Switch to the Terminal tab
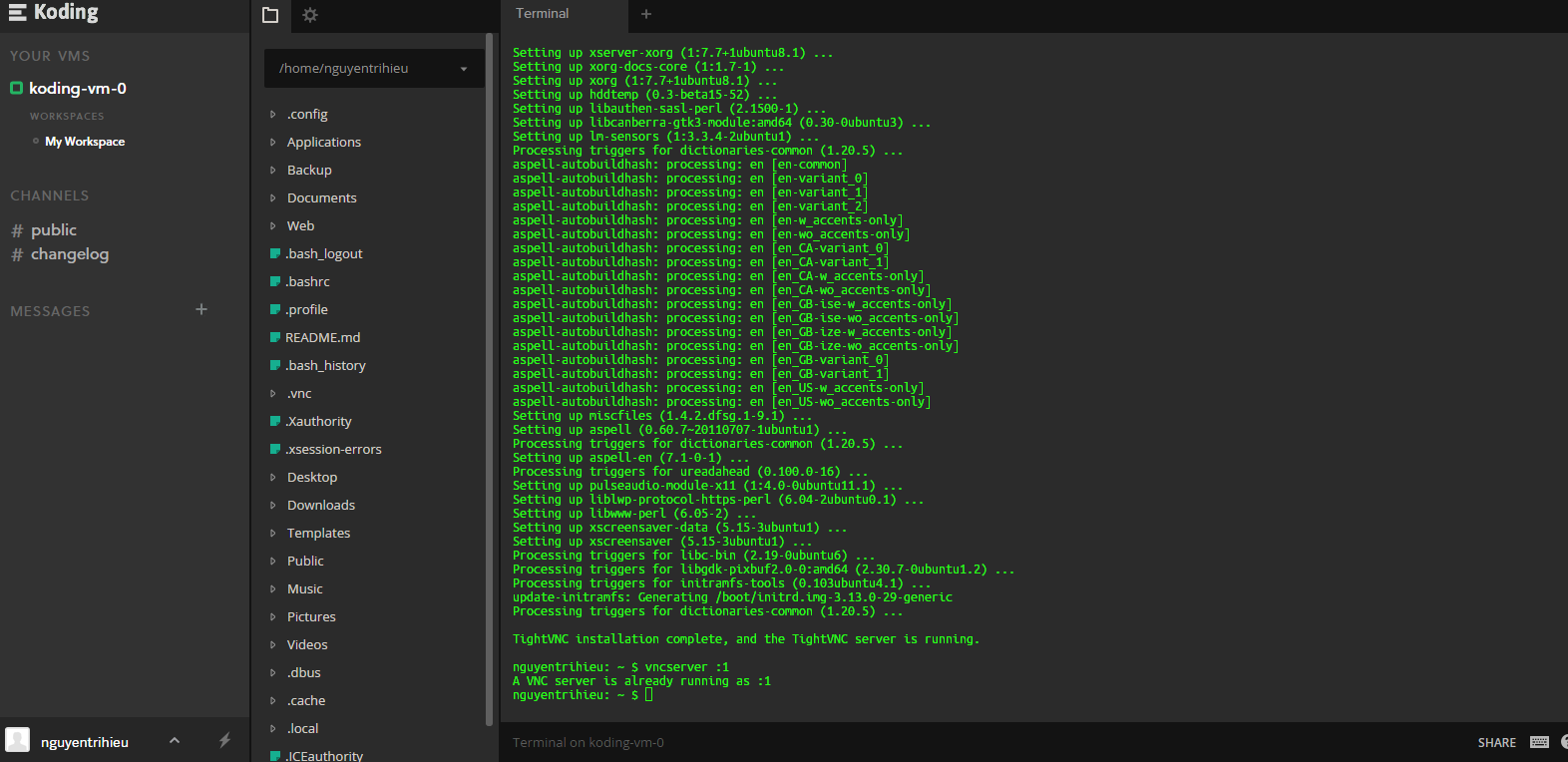This screenshot has height=762, width=1568. coord(543,14)
